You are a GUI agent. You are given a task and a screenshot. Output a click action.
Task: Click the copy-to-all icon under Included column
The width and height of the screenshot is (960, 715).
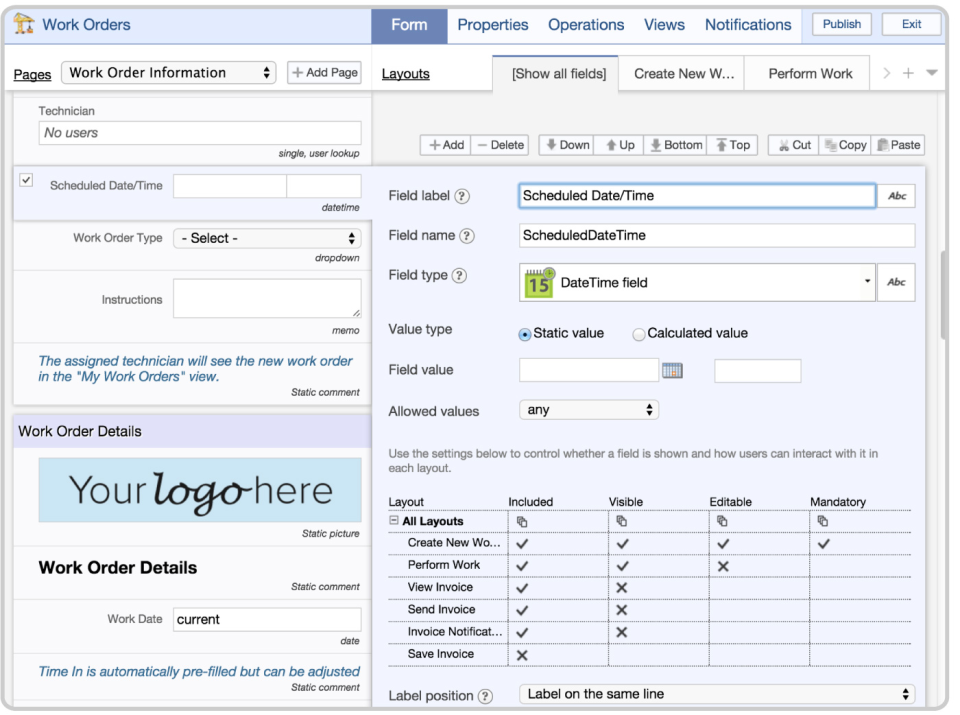point(520,520)
